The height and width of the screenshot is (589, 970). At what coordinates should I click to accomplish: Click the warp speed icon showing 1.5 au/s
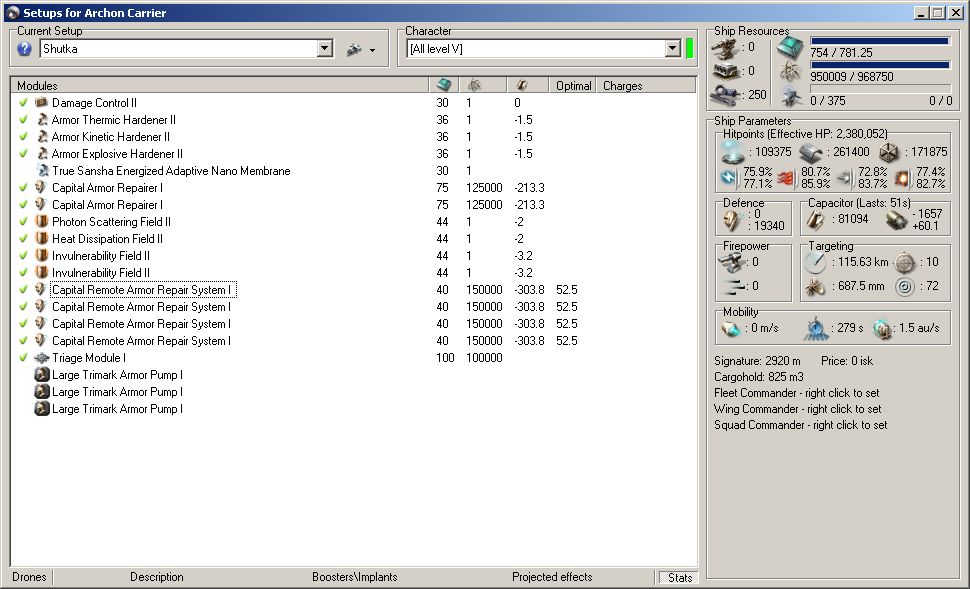(x=882, y=329)
